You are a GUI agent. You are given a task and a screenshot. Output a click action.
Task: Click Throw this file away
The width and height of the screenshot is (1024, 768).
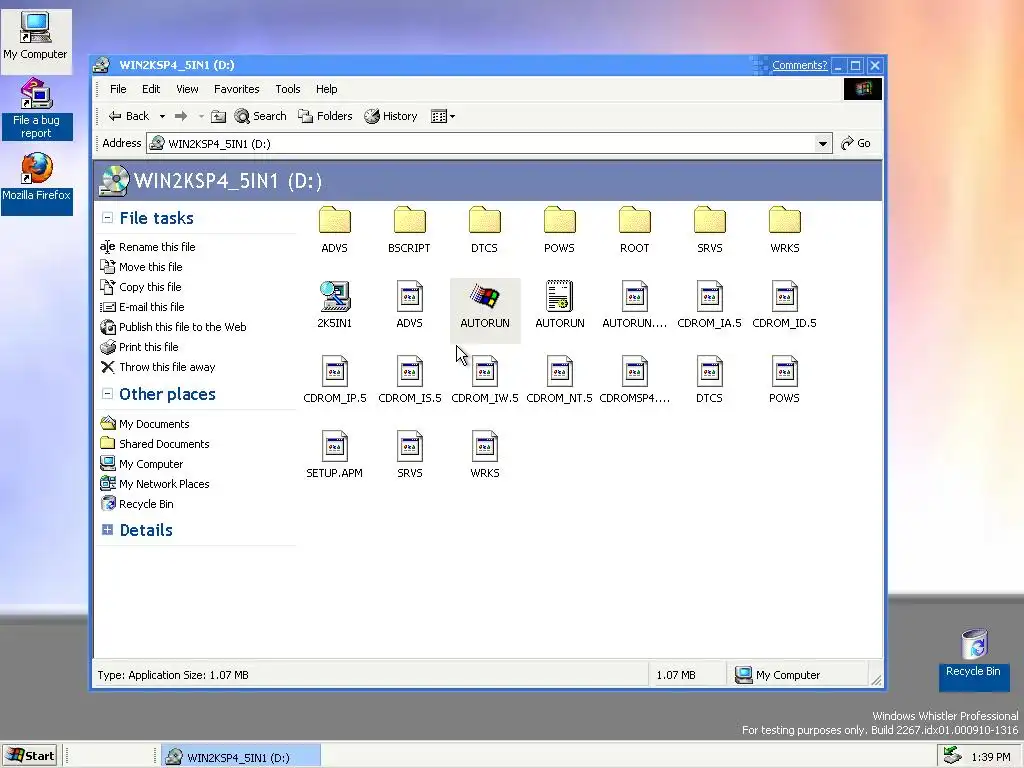click(x=157, y=367)
